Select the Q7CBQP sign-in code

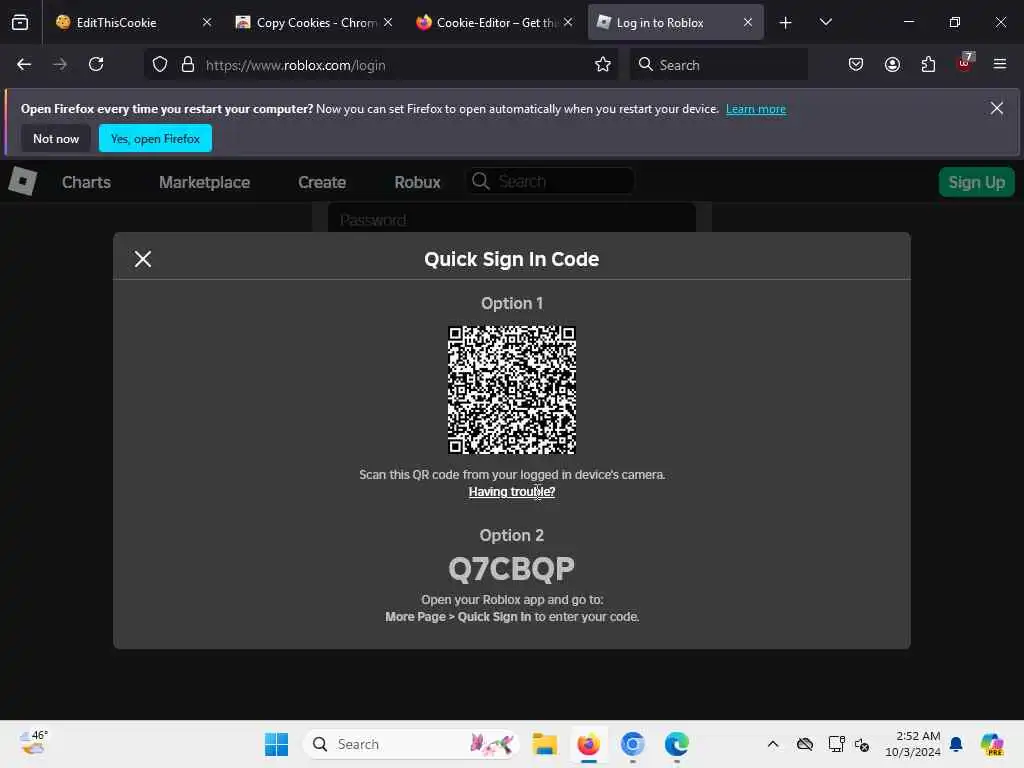(511, 569)
